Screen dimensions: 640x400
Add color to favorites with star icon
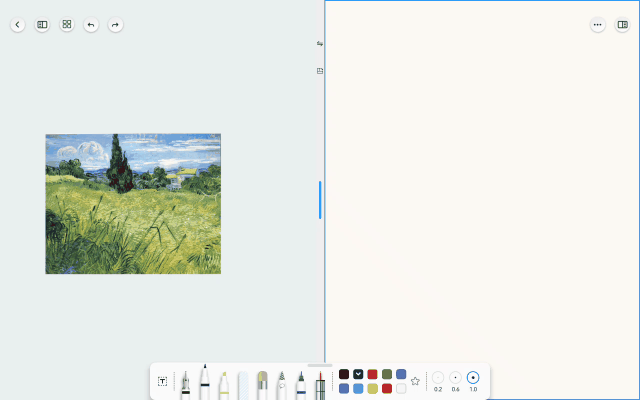click(x=415, y=381)
